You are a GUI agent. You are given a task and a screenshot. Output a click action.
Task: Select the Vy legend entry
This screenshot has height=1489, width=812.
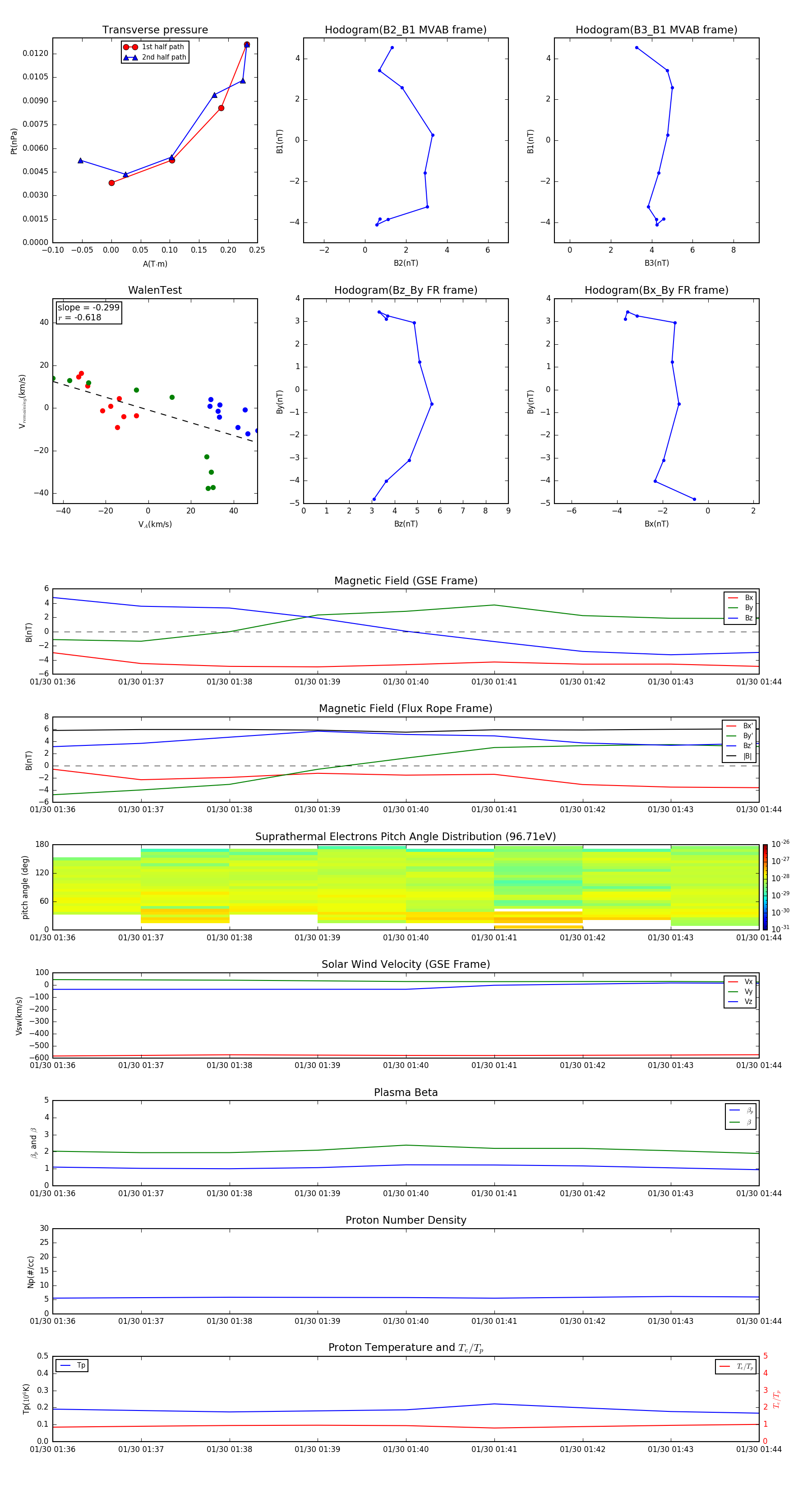pyautogui.click(x=740, y=991)
